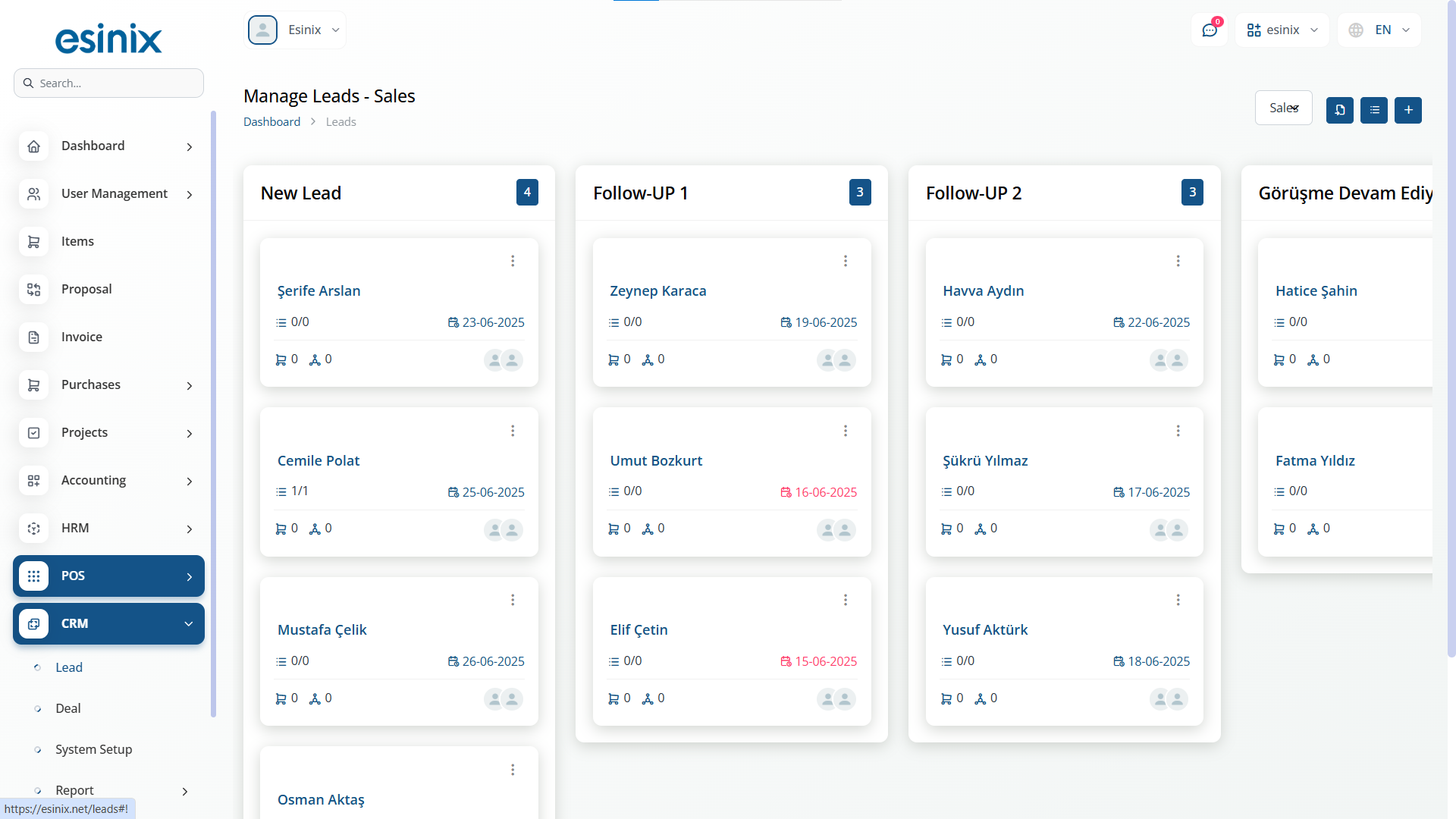Open the Lead submenu item
The image size is (1456, 819).
(69, 667)
